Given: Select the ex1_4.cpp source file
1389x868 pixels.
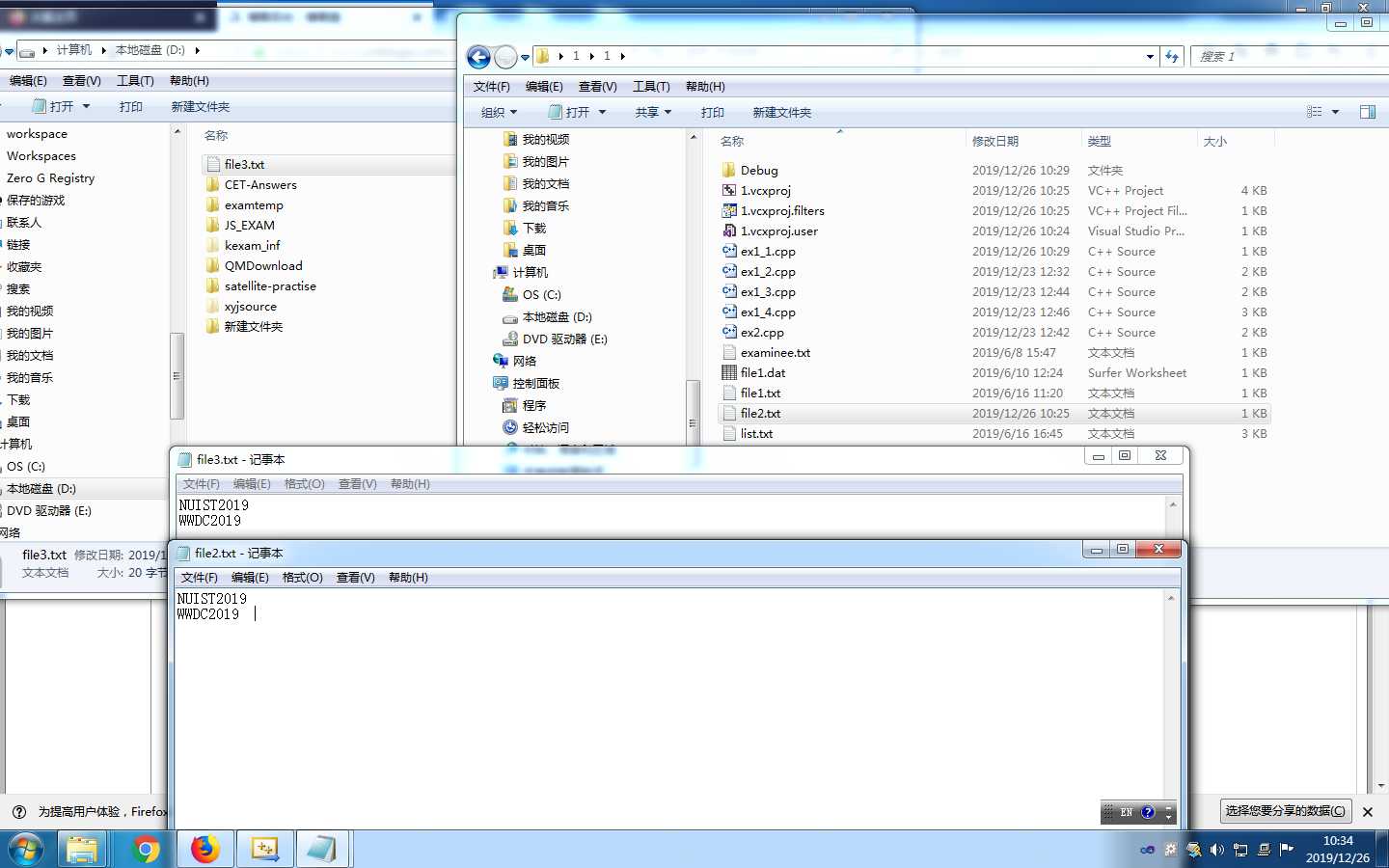Looking at the screenshot, I should [x=768, y=312].
